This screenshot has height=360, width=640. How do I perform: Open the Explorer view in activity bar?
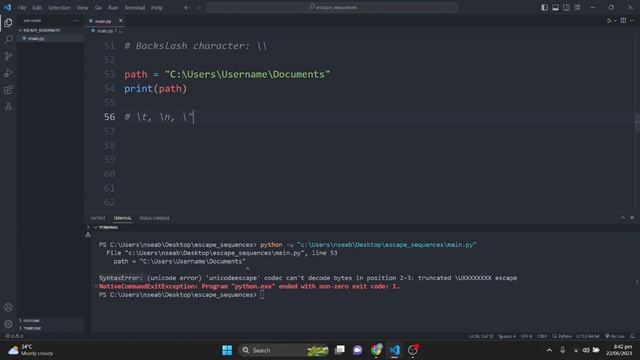[8, 23]
